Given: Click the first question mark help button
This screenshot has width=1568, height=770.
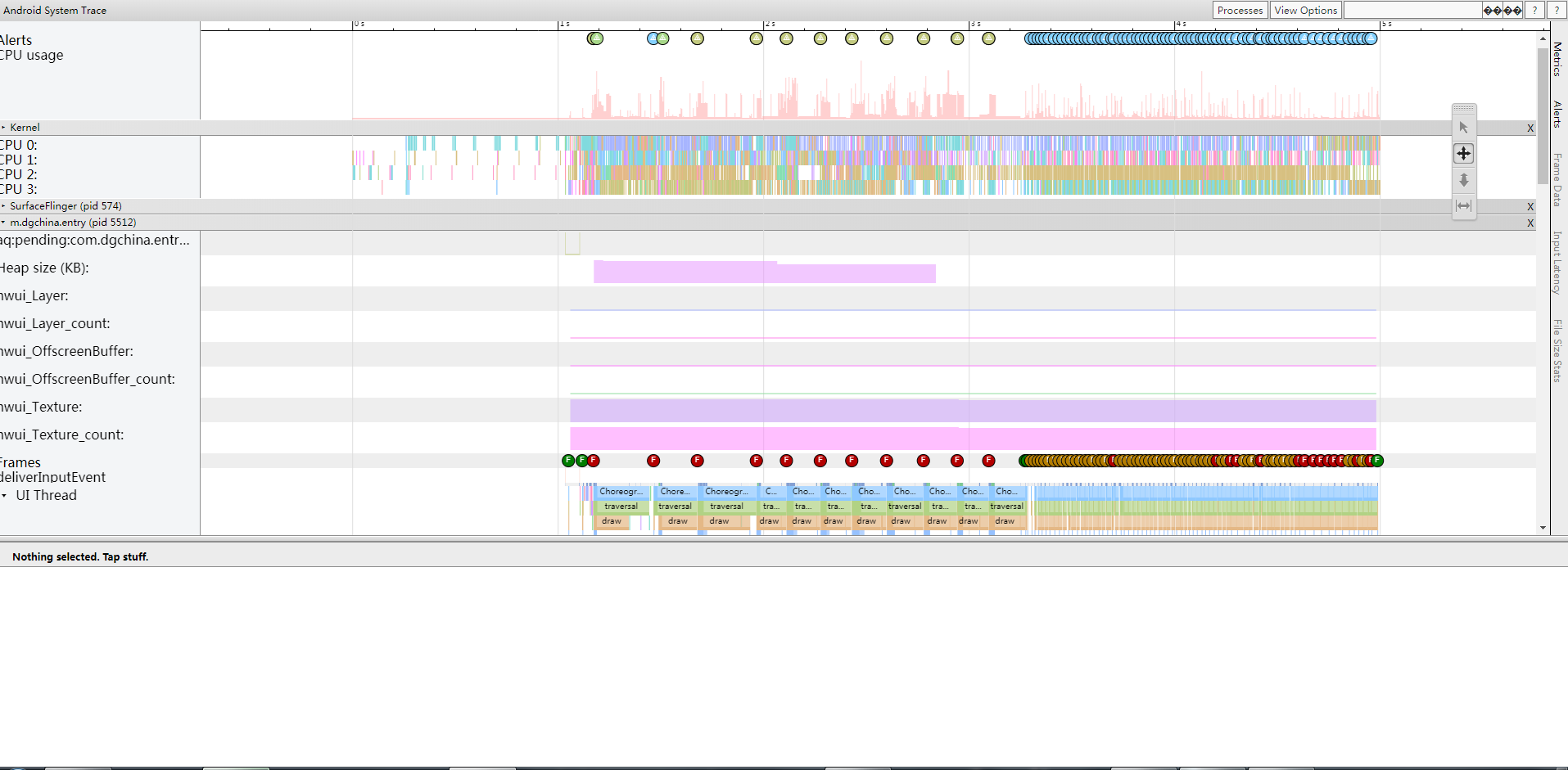Looking at the screenshot, I should click(1535, 11).
